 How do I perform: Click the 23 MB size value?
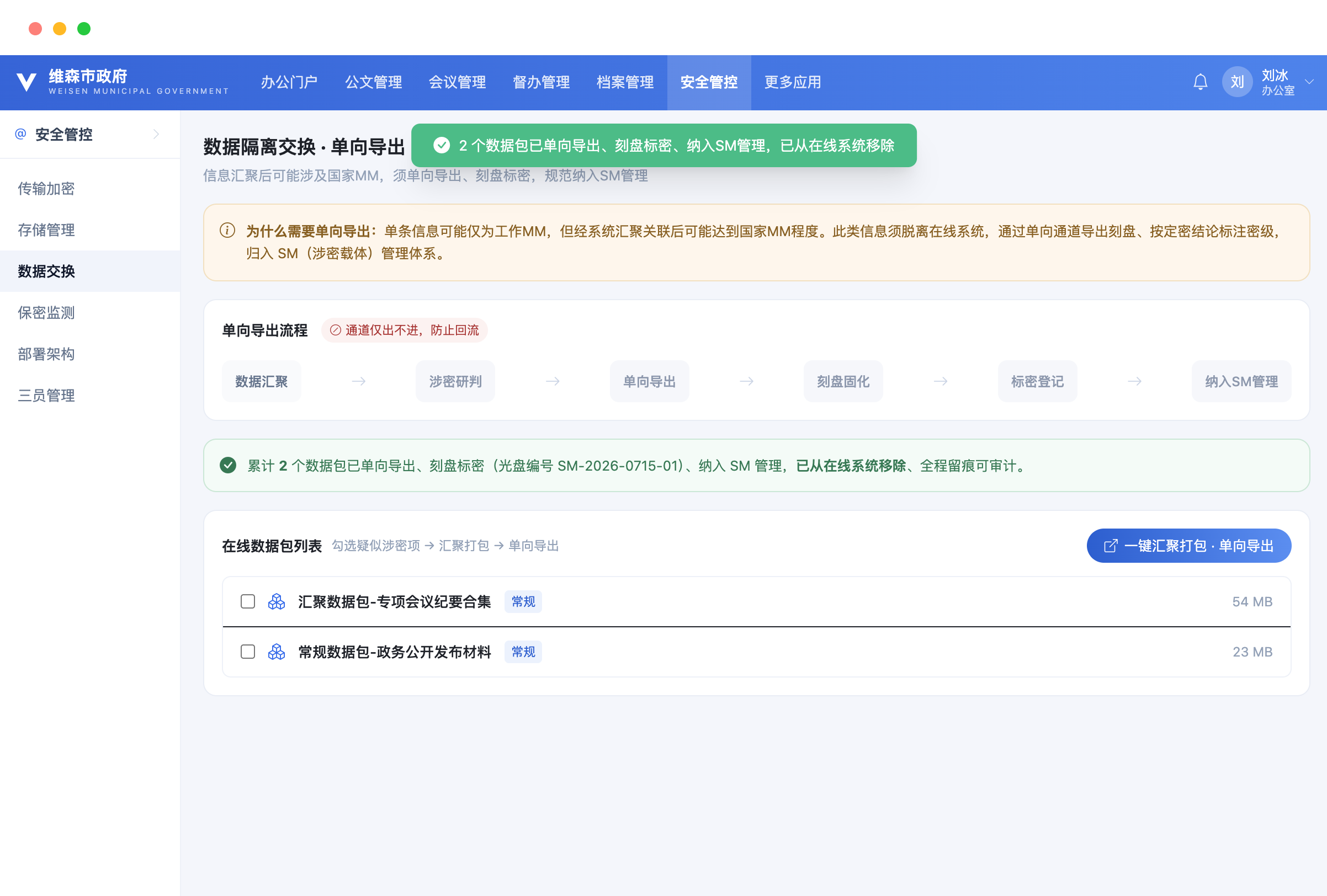[x=1252, y=652]
